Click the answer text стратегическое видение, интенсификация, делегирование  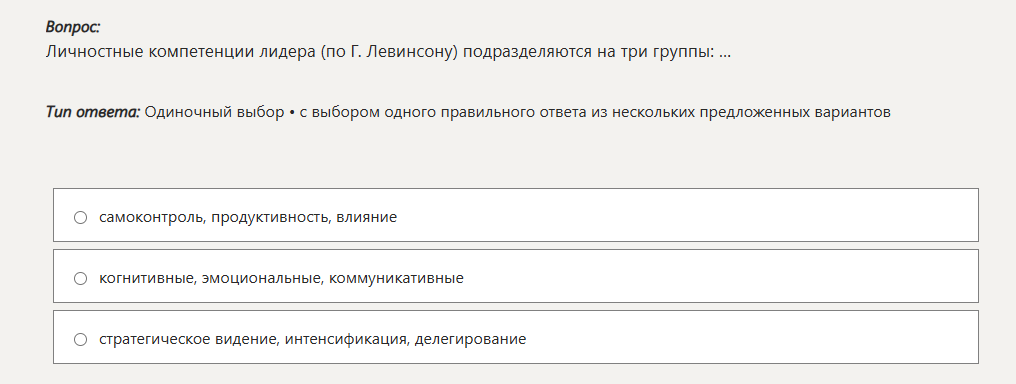pos(312,339)
